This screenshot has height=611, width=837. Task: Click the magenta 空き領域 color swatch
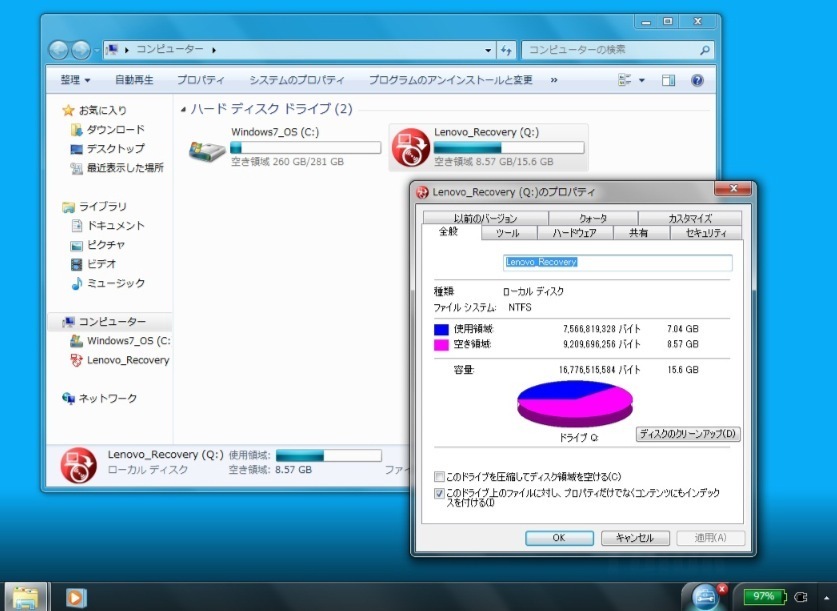point(441,345)
